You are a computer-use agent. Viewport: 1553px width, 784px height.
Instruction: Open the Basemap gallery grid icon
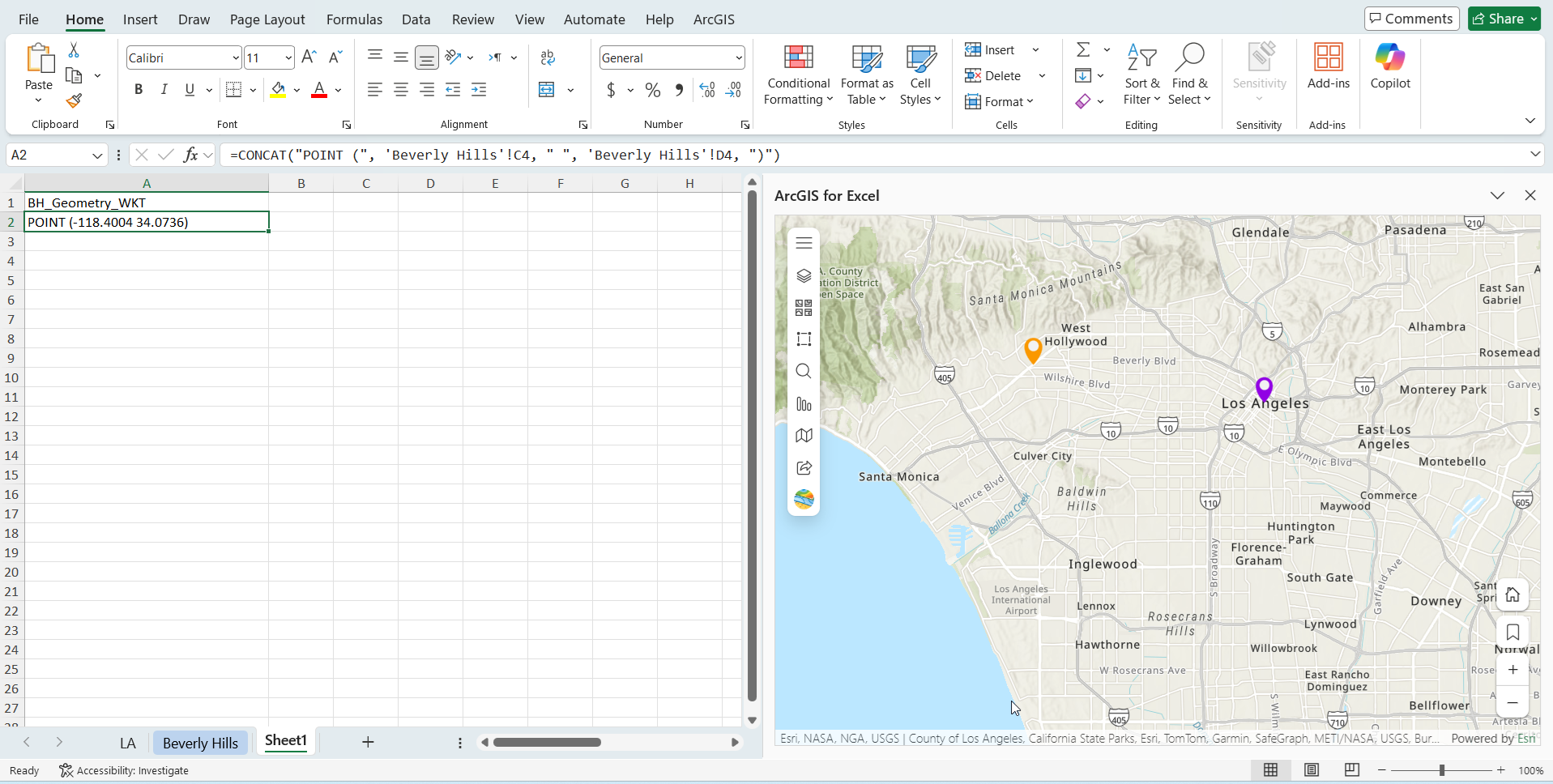[804, 308]
